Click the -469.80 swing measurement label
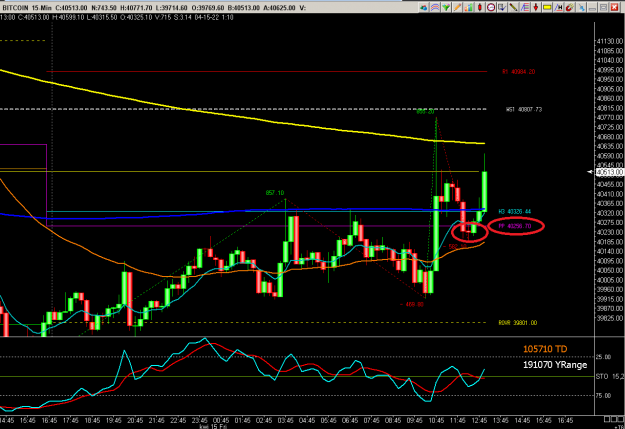Screen dimensions: 625x429 click(412, 304)
